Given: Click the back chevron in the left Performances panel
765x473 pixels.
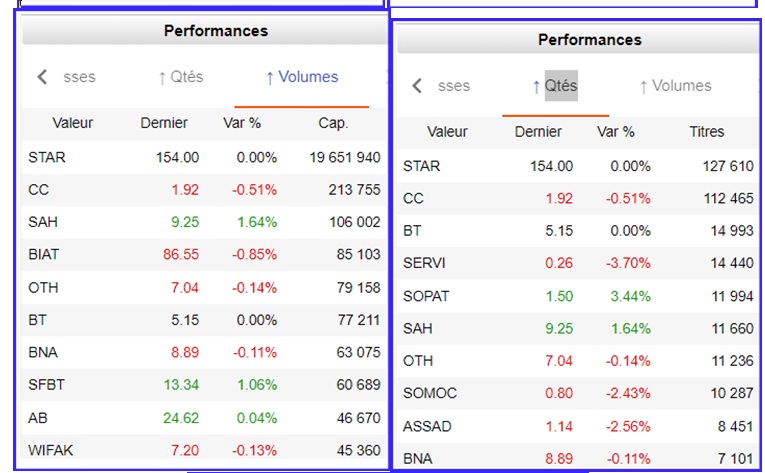Looking at the screenshot, I should [x=42, y=77].
